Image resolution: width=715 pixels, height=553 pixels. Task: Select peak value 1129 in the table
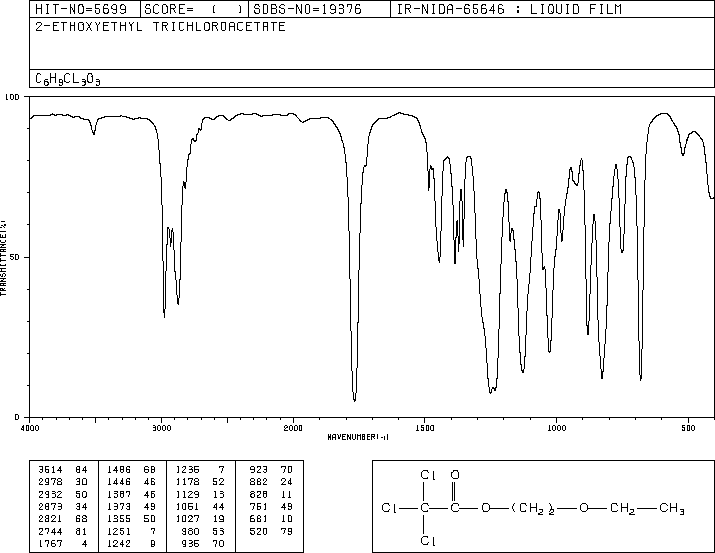click(188, 494)
